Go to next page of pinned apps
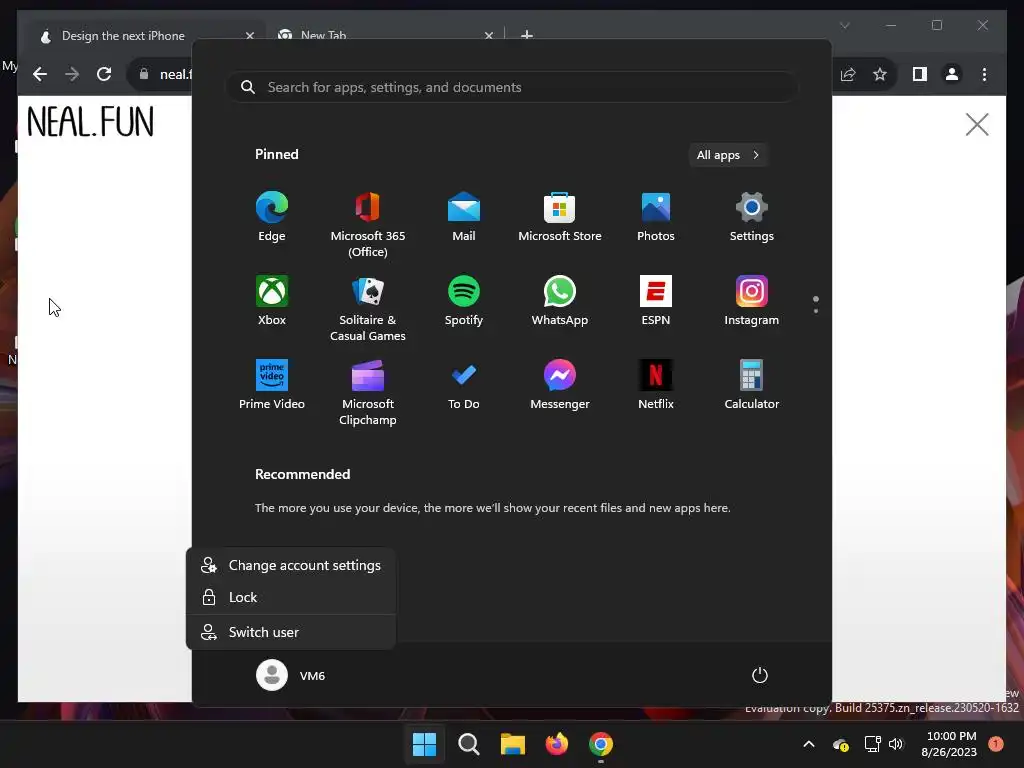 click(x=816, y=311)
